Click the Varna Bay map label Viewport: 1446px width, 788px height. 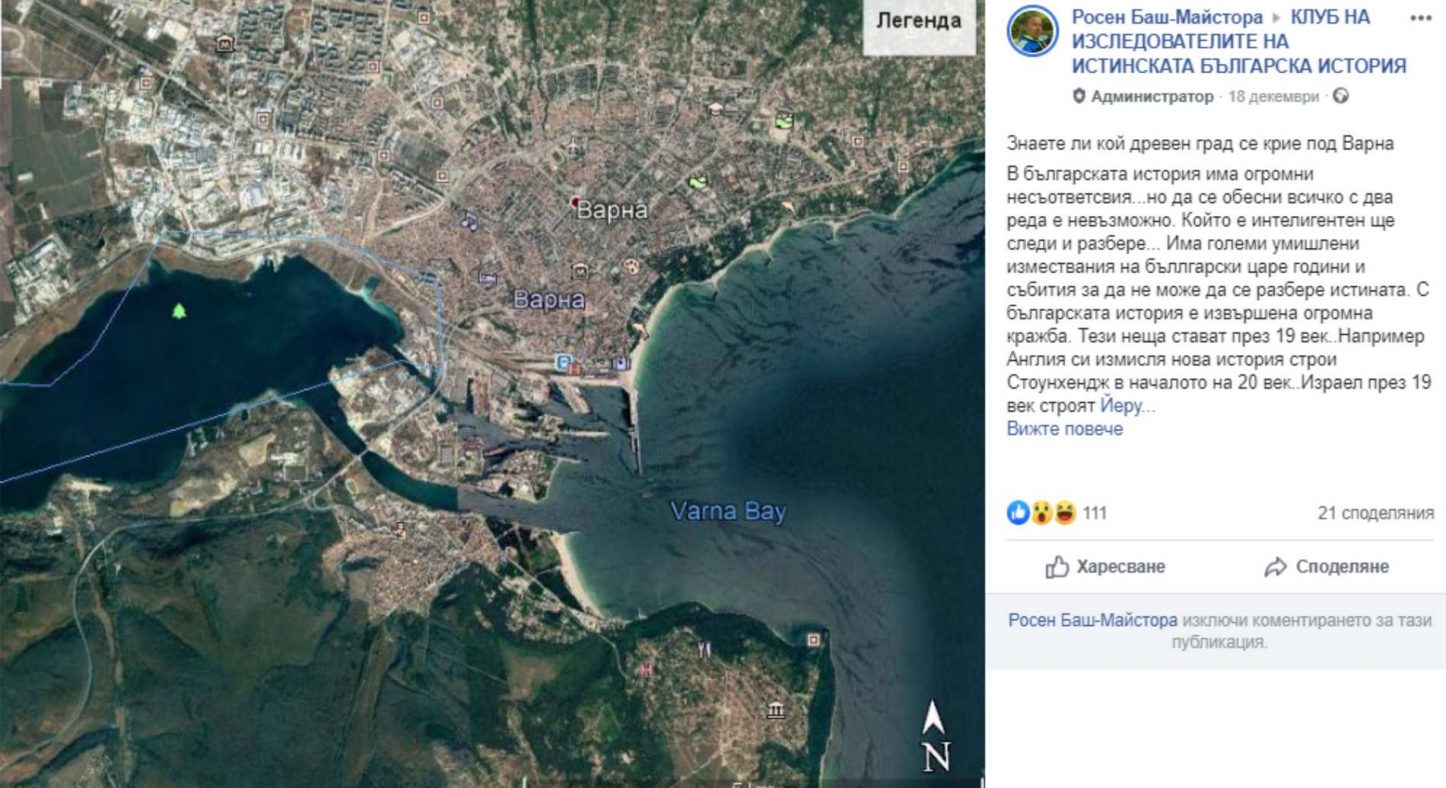point(728,512)
